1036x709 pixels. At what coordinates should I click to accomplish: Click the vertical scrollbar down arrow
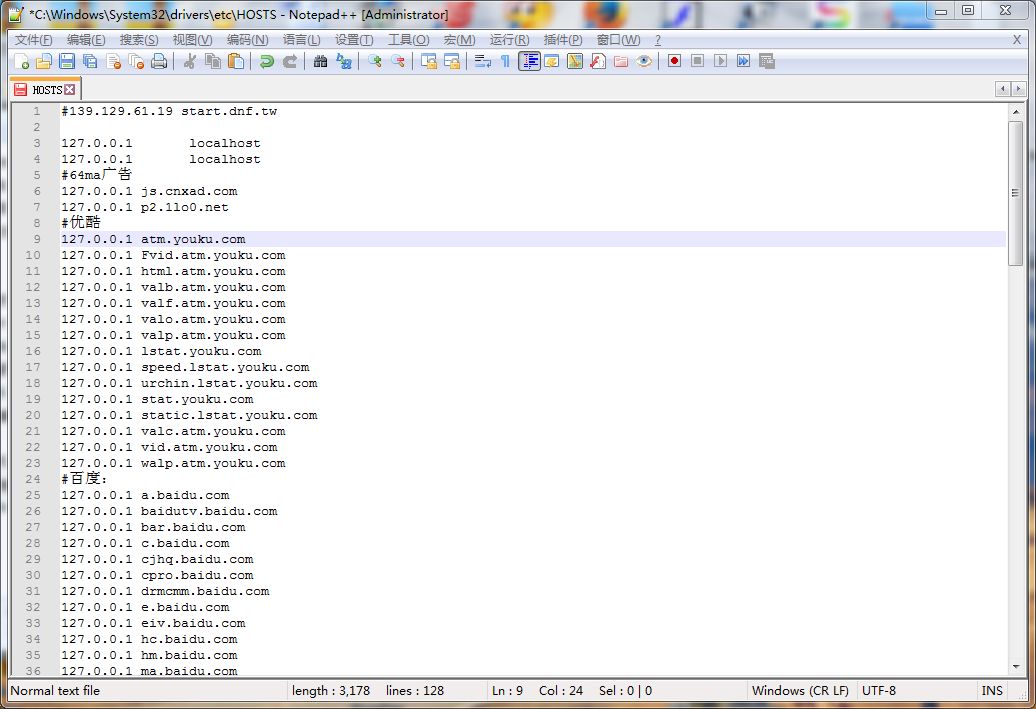(1016, 667)
